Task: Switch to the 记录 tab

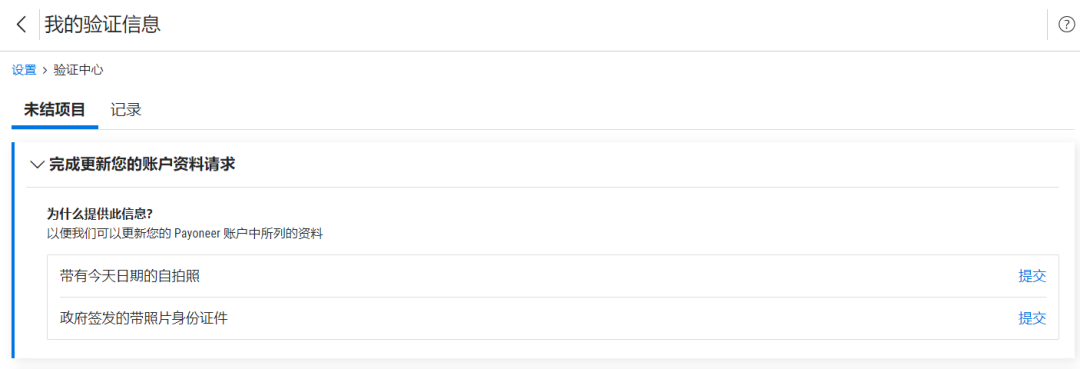Action: pyautogui.click(x=126, y=110)
